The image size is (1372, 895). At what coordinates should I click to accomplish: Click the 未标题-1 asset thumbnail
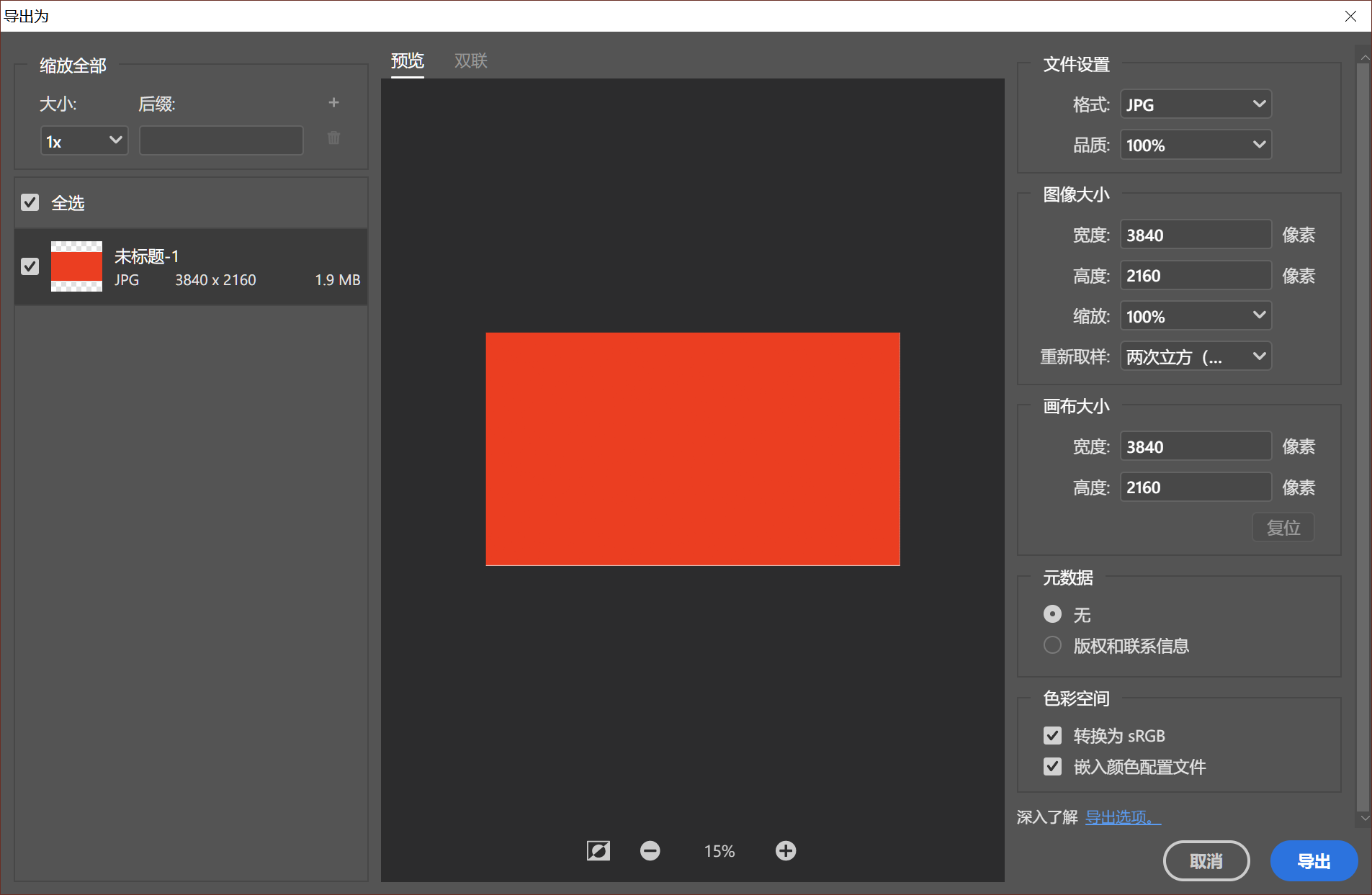76,266
